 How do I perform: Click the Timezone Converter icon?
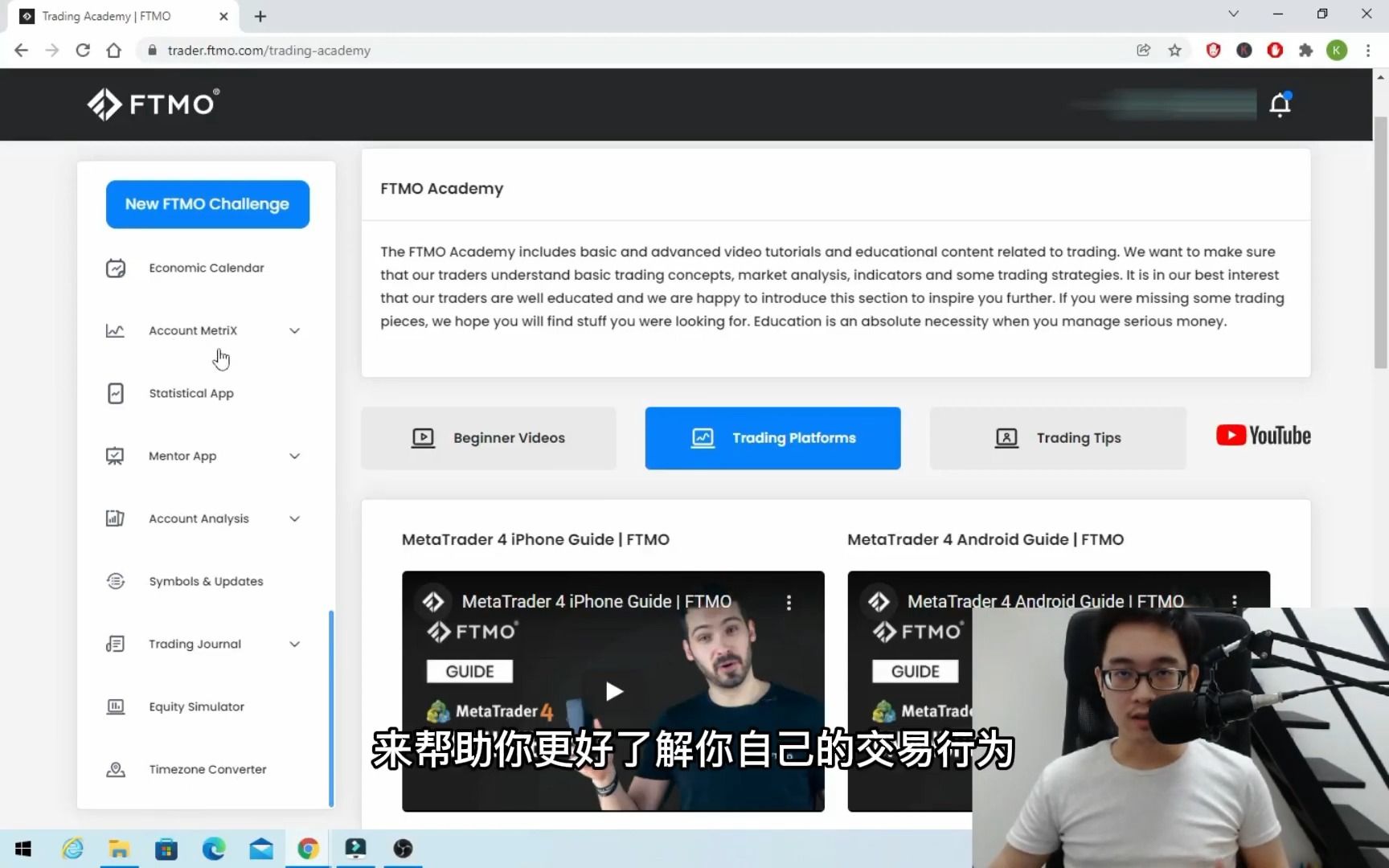point(116,769)
